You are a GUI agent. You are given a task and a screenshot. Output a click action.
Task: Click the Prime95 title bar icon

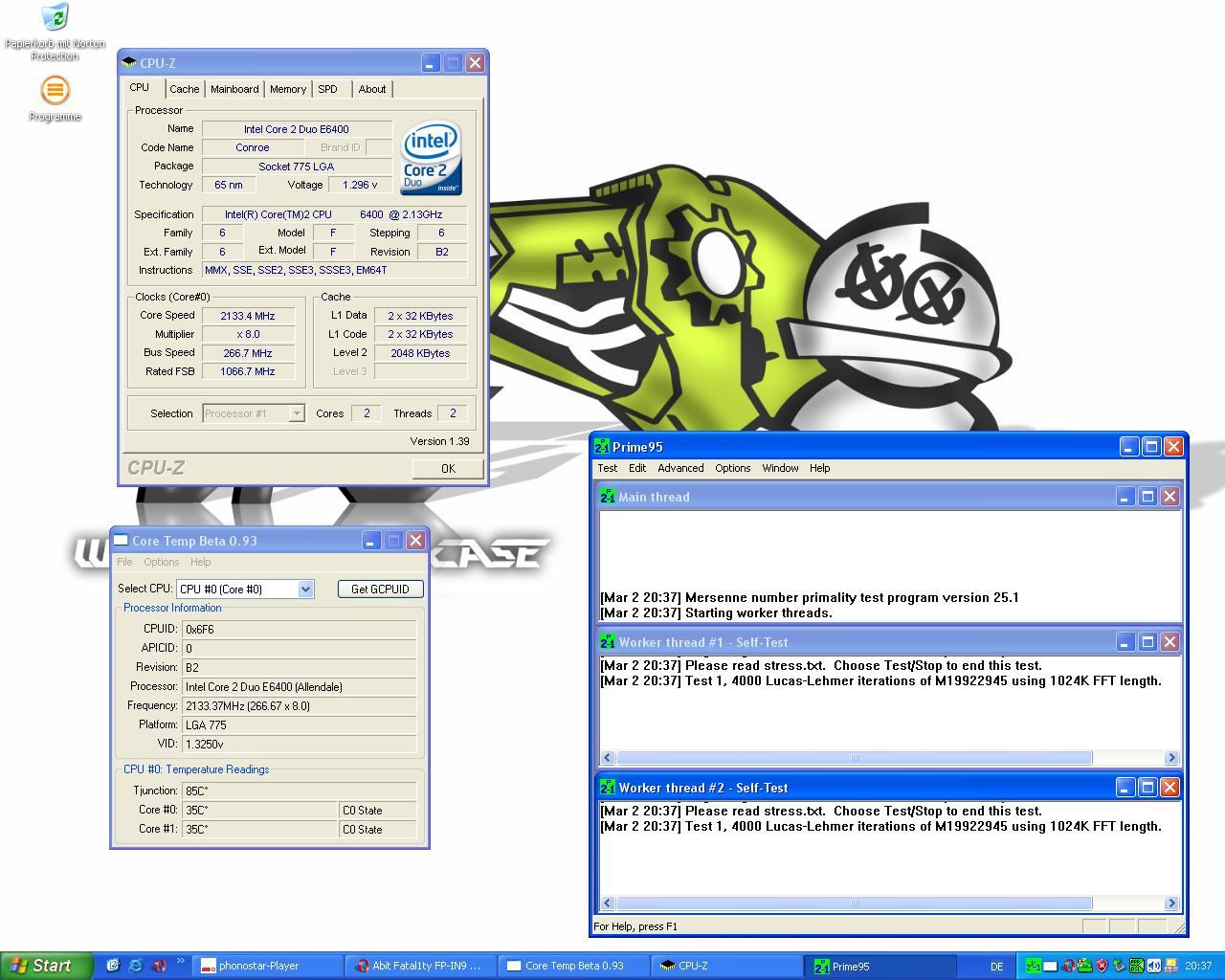[x=601, y=447]
